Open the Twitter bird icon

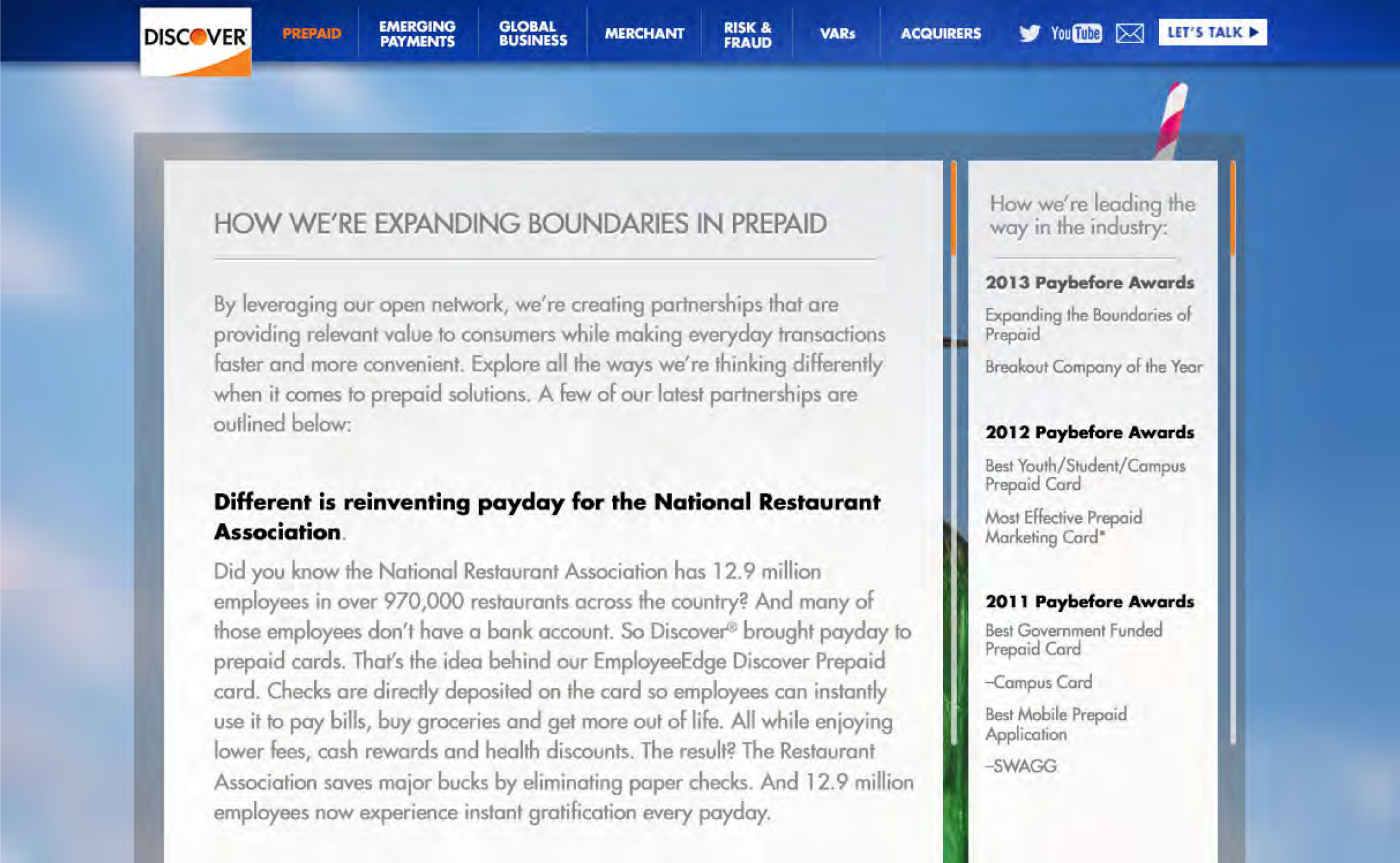click(x=1029, y=33)
